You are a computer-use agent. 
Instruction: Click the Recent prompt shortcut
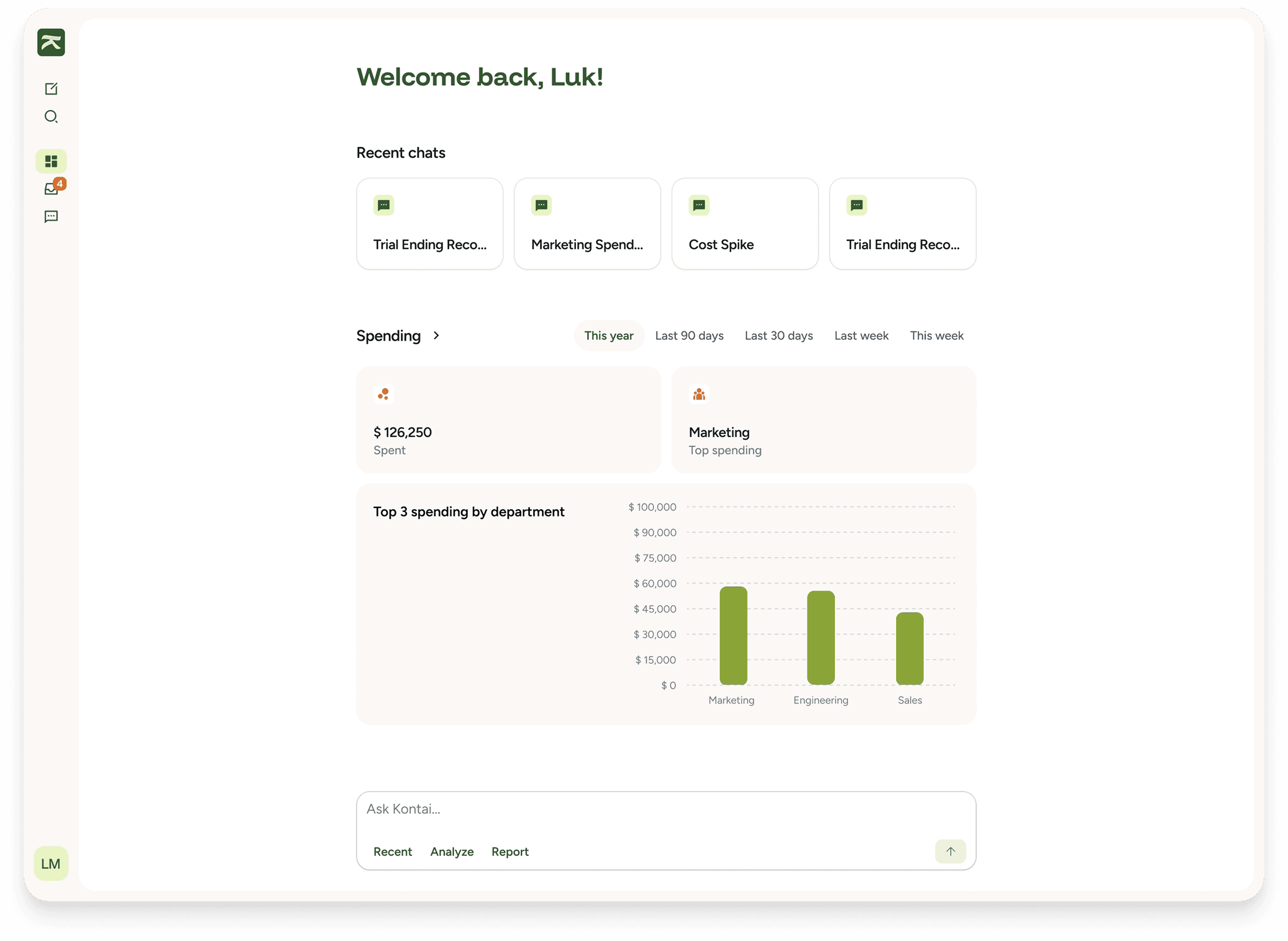tap(392, 852)
